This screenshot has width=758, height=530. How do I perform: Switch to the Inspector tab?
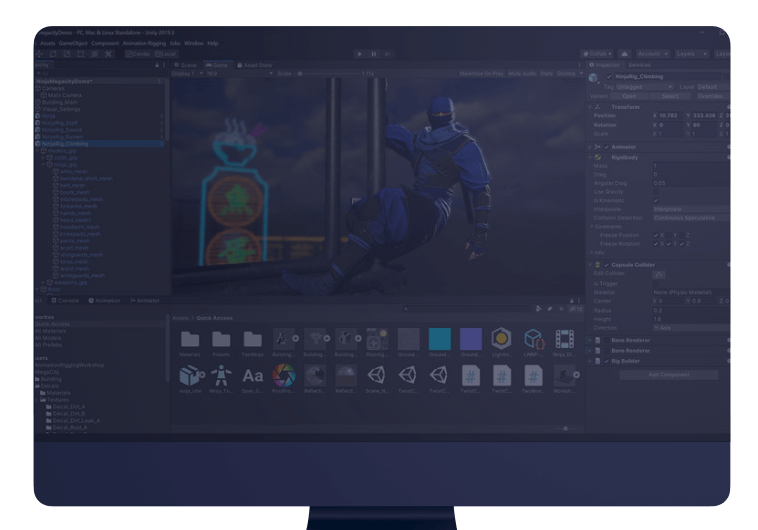(604, 65)
